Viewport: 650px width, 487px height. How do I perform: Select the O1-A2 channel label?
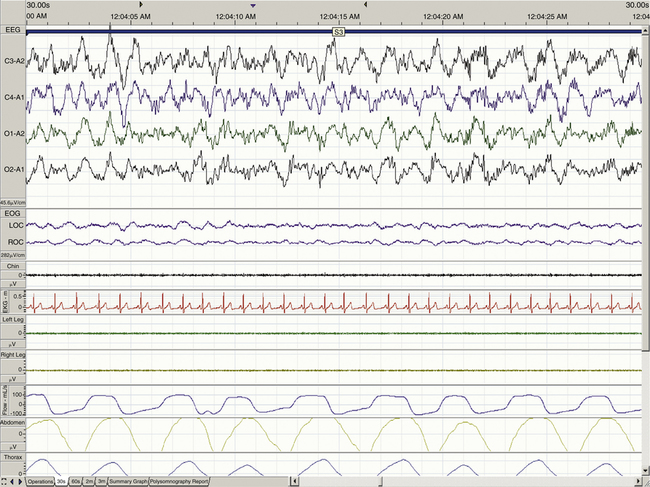coord(14,133)
